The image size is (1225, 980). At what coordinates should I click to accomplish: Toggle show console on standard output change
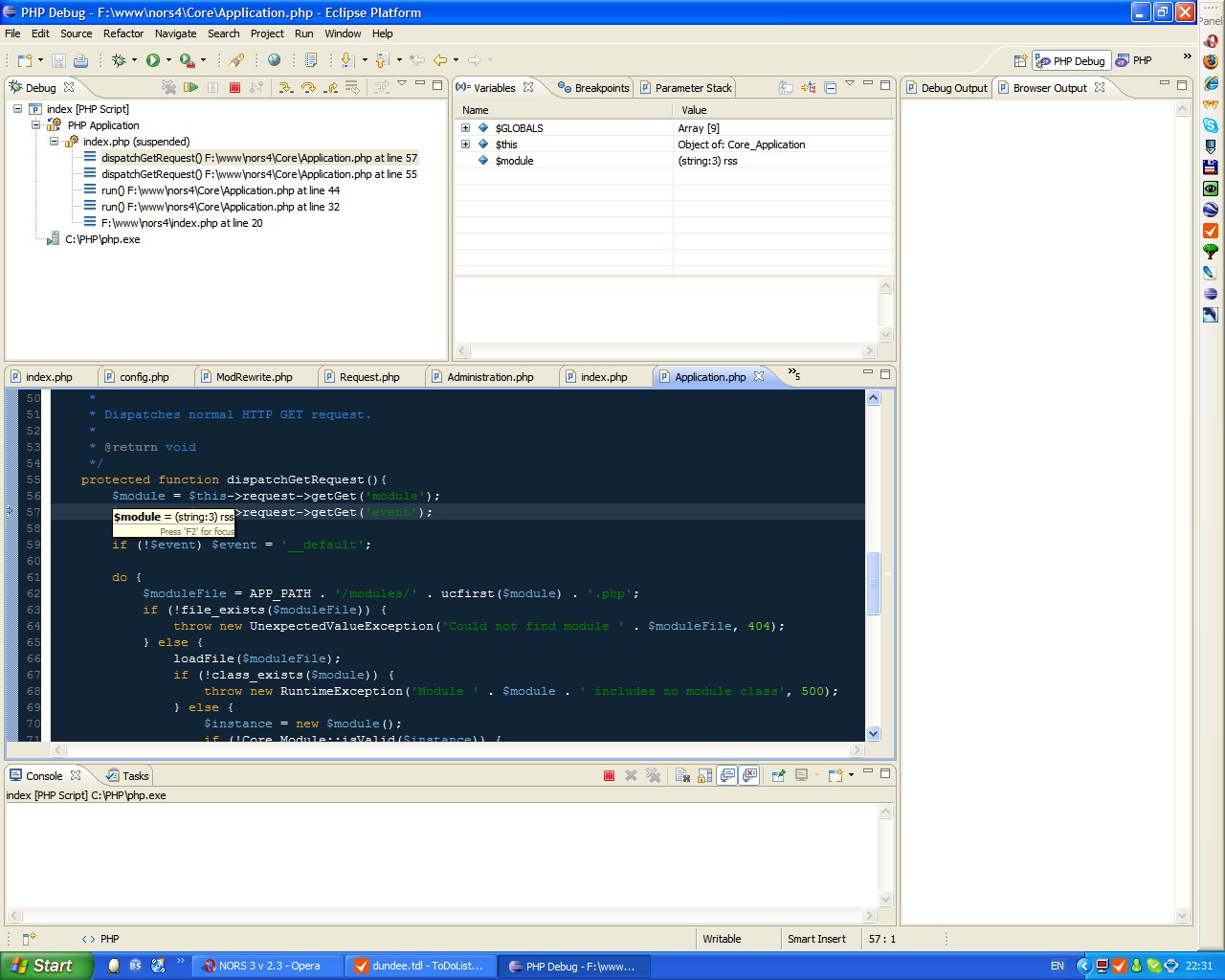pos(727,775)
